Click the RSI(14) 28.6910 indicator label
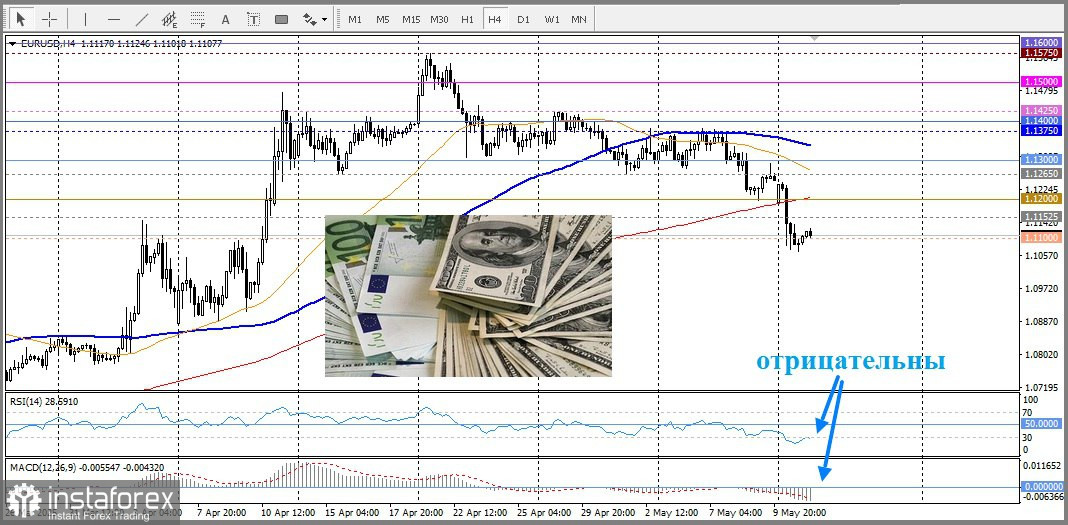Image resolution: width=1068 pixels, height=525 pixels. coord(44,402)
